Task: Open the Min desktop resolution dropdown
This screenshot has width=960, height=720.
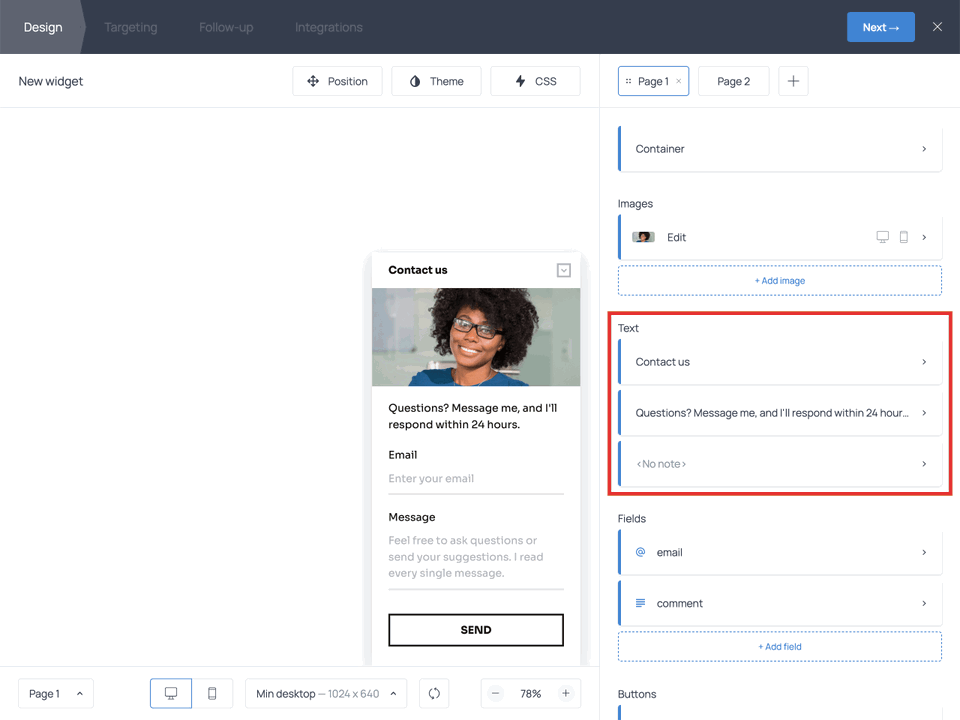Action: [325, 693]
